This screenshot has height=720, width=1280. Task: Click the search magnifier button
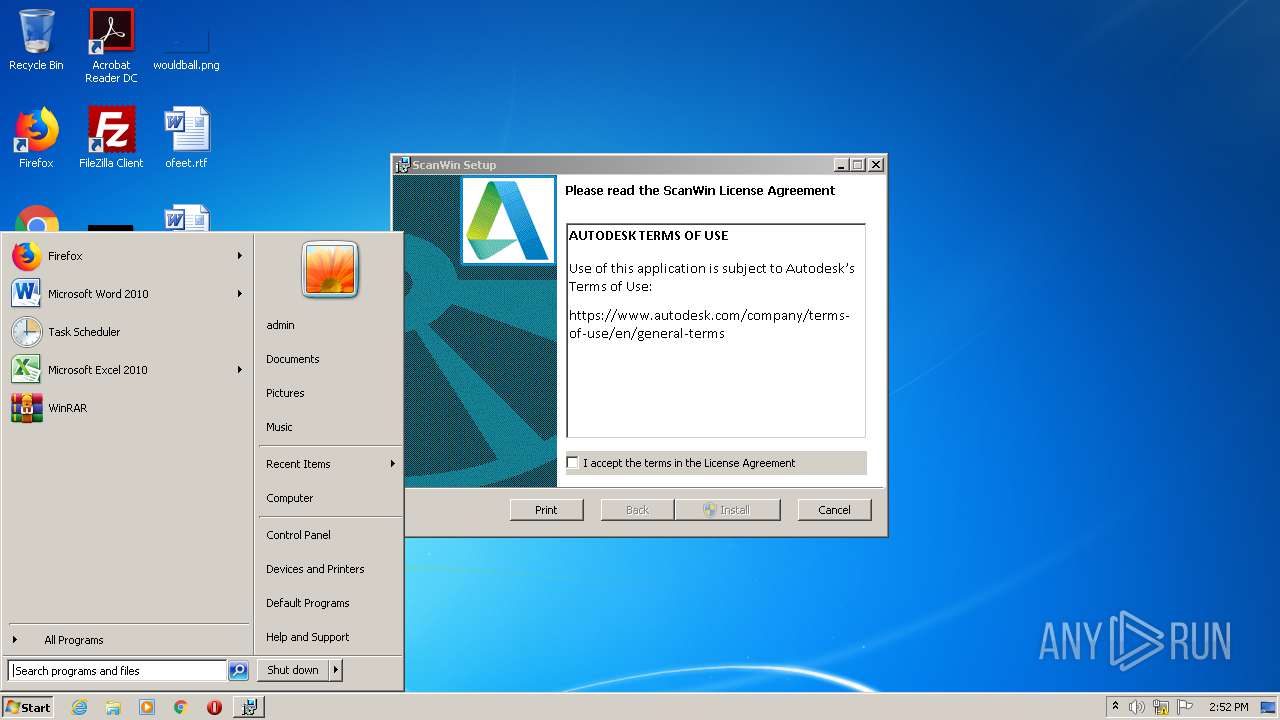pyautogui.click(x=238, y=671)
